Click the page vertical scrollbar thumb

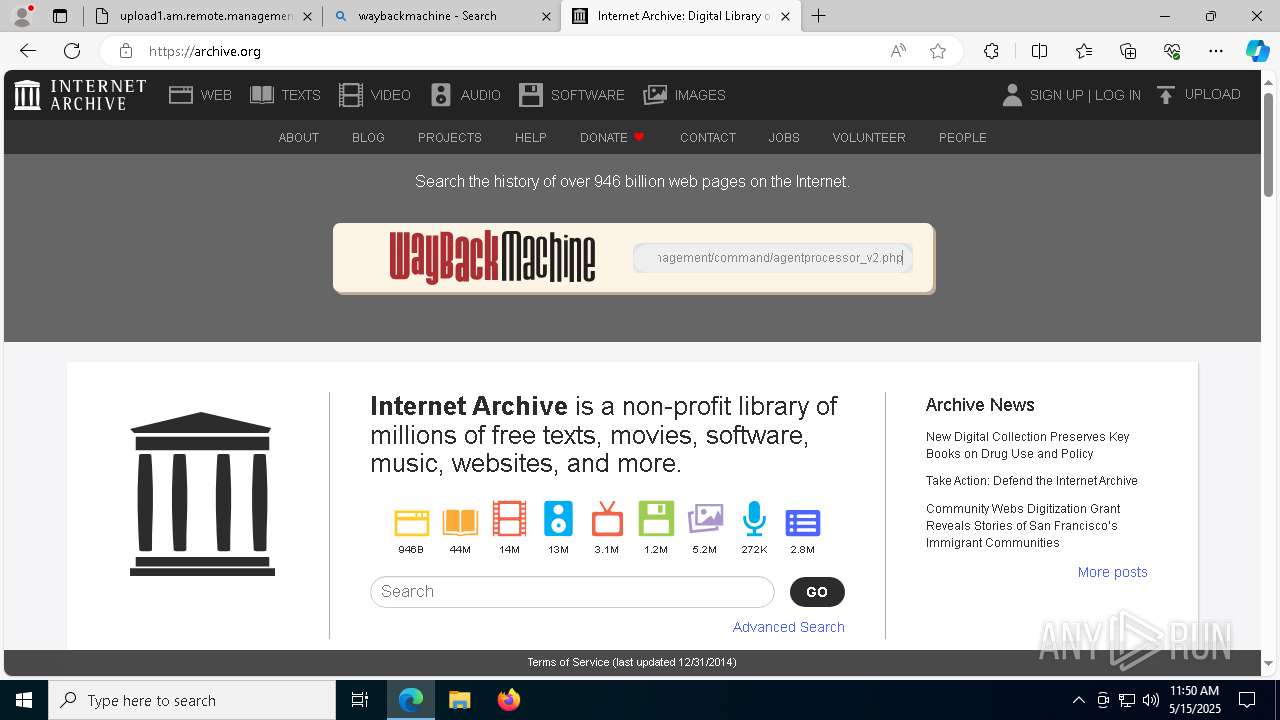click(x=1269, y=146)
